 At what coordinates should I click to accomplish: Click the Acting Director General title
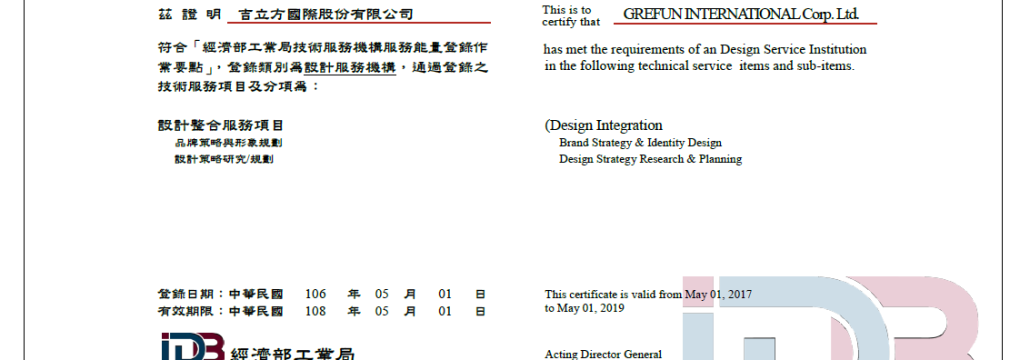coord(603,354)
